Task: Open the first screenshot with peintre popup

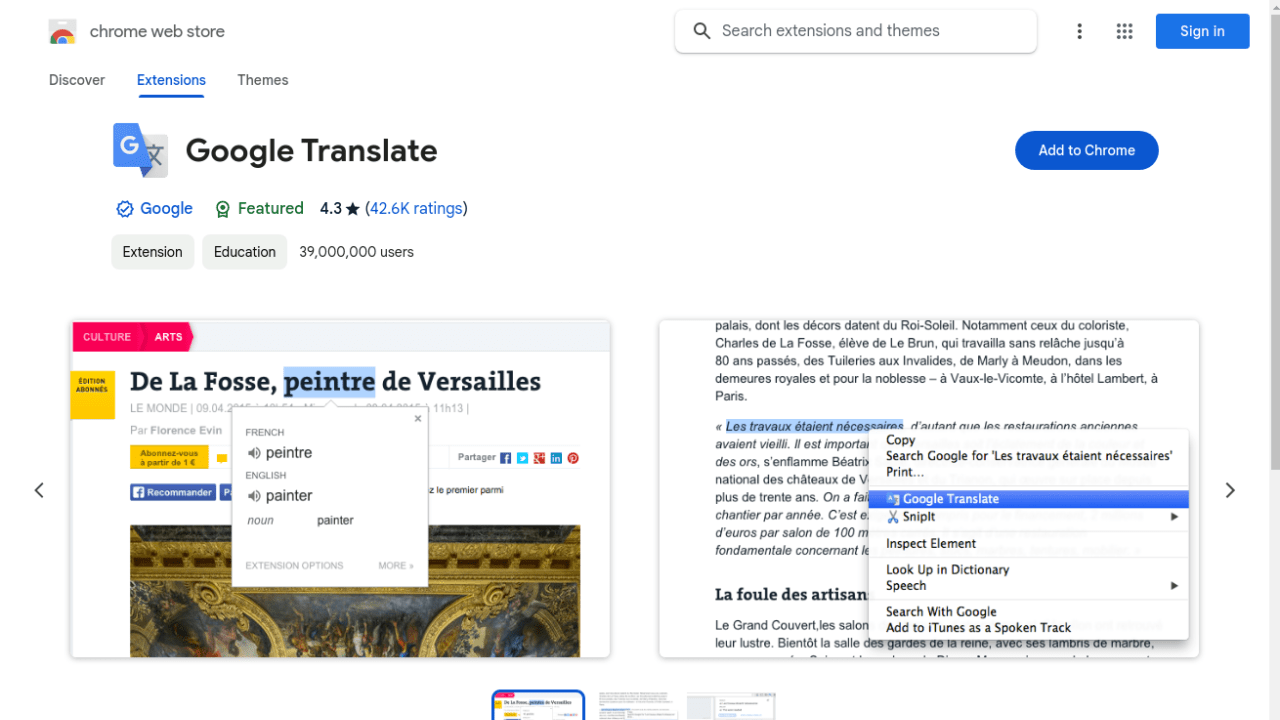Action: pyautogui.click(x=340, y=488)
